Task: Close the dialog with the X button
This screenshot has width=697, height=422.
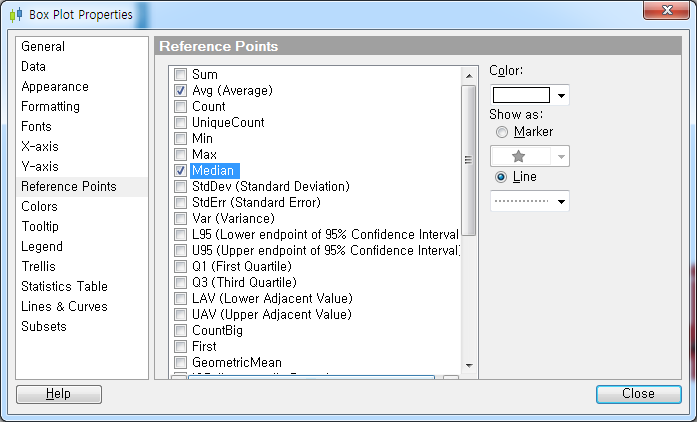Action: coord(666,10)
